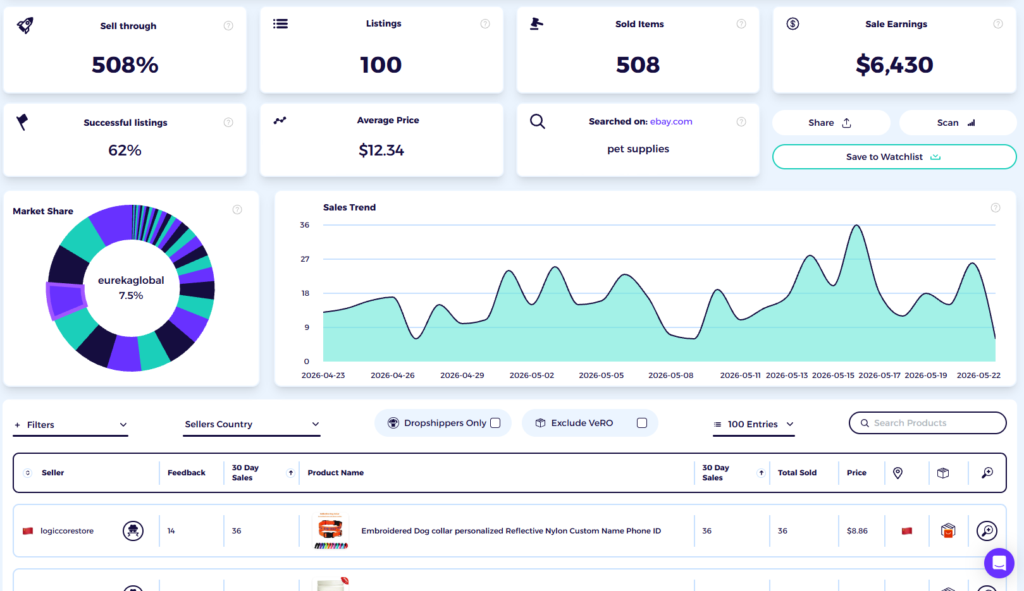1024x591 pixels.
Task: Open help tooltip for Searched on card
Action: click(741, 121)
